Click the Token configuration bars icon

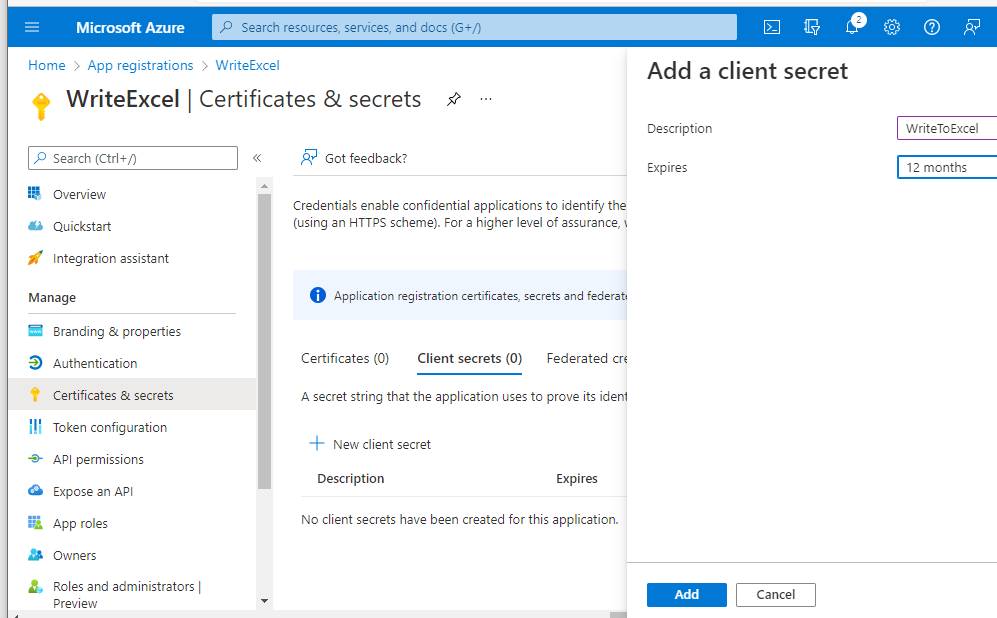(x=35, y=427)
